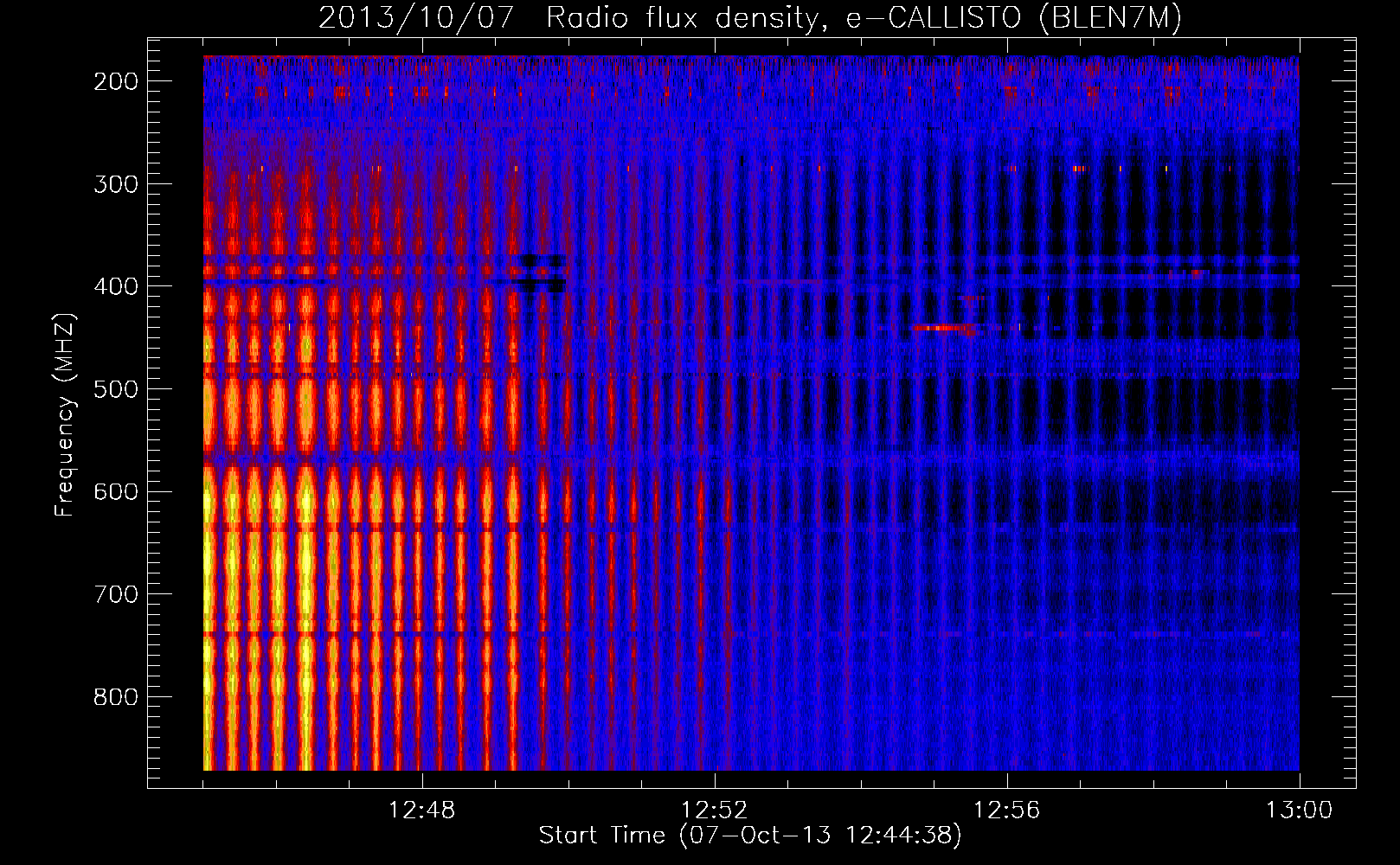Screen dimensions: 1400x865
Task: Click the 200 frequency tick label
Action: pos(116,81)
